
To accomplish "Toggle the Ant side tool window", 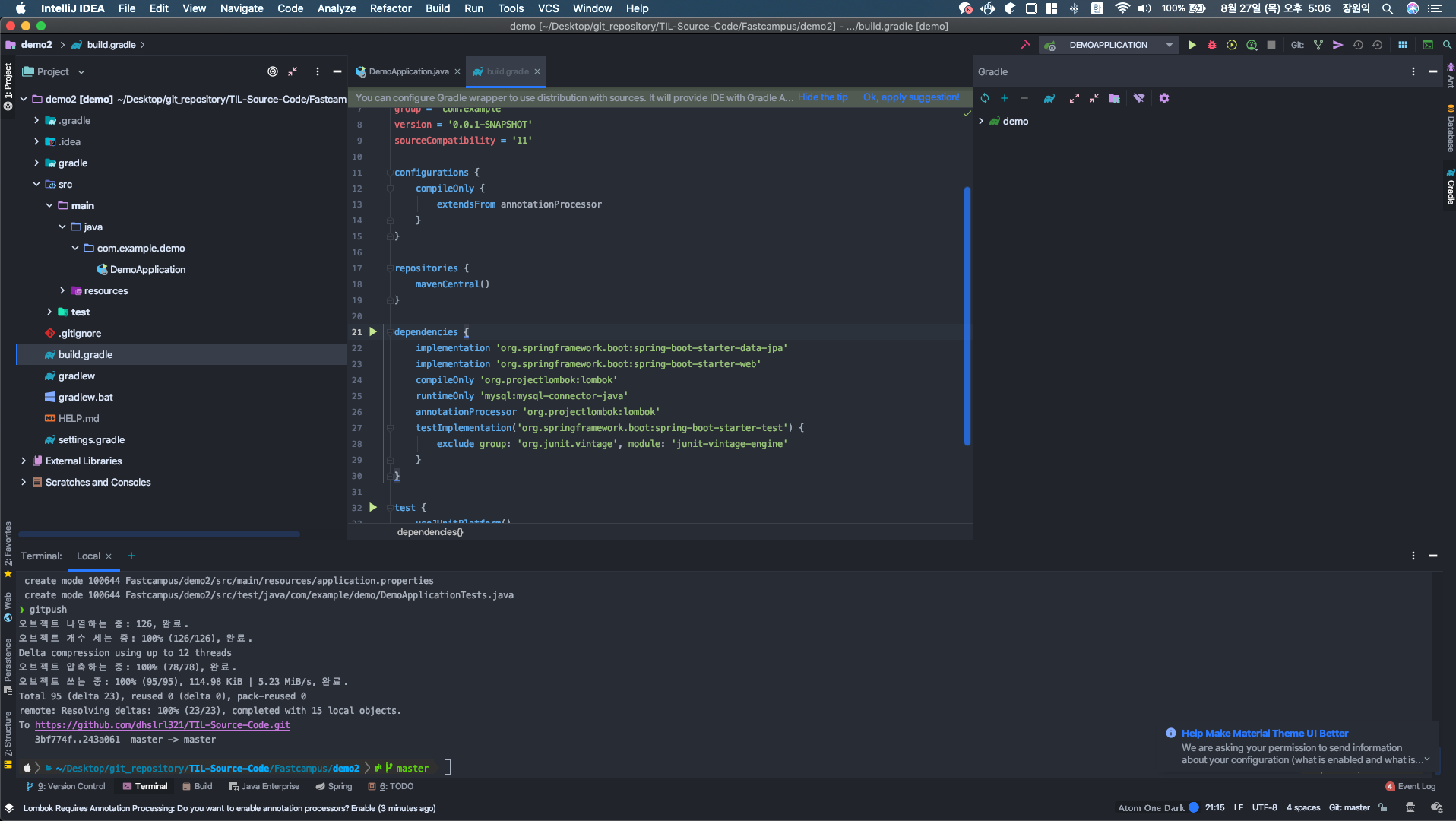I will [1450, 76].
